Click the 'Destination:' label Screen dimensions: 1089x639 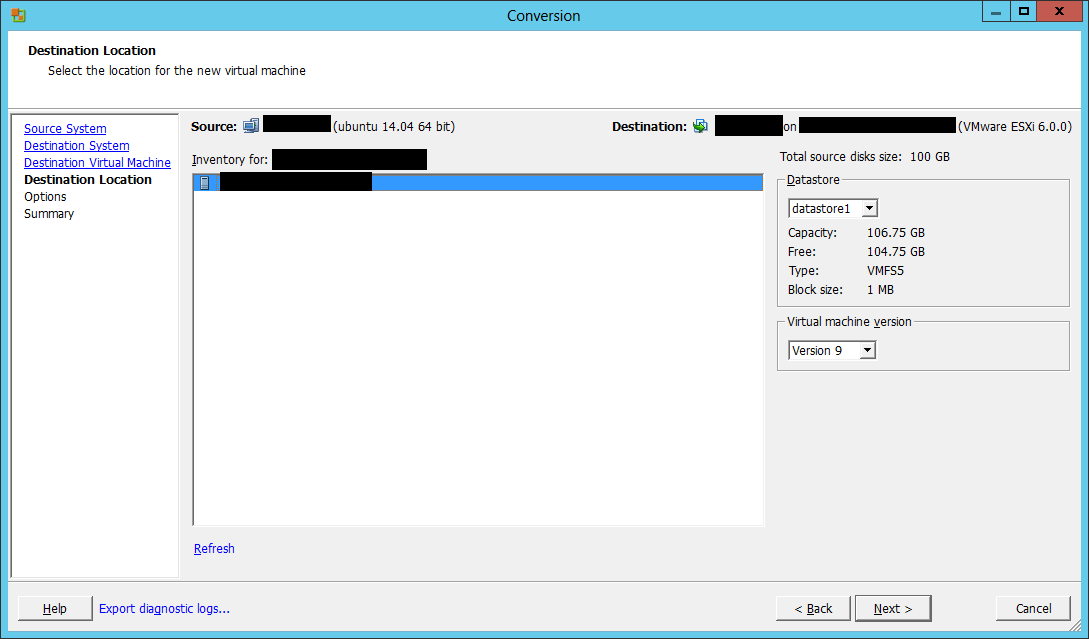coord(649,126)
